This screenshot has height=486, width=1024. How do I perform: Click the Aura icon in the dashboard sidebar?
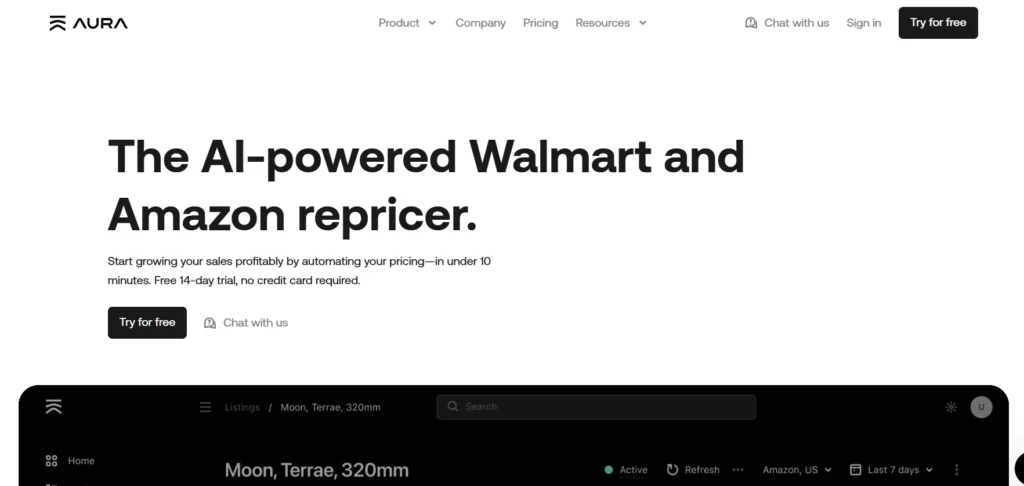pyautogui.click(x=54, y=406)
